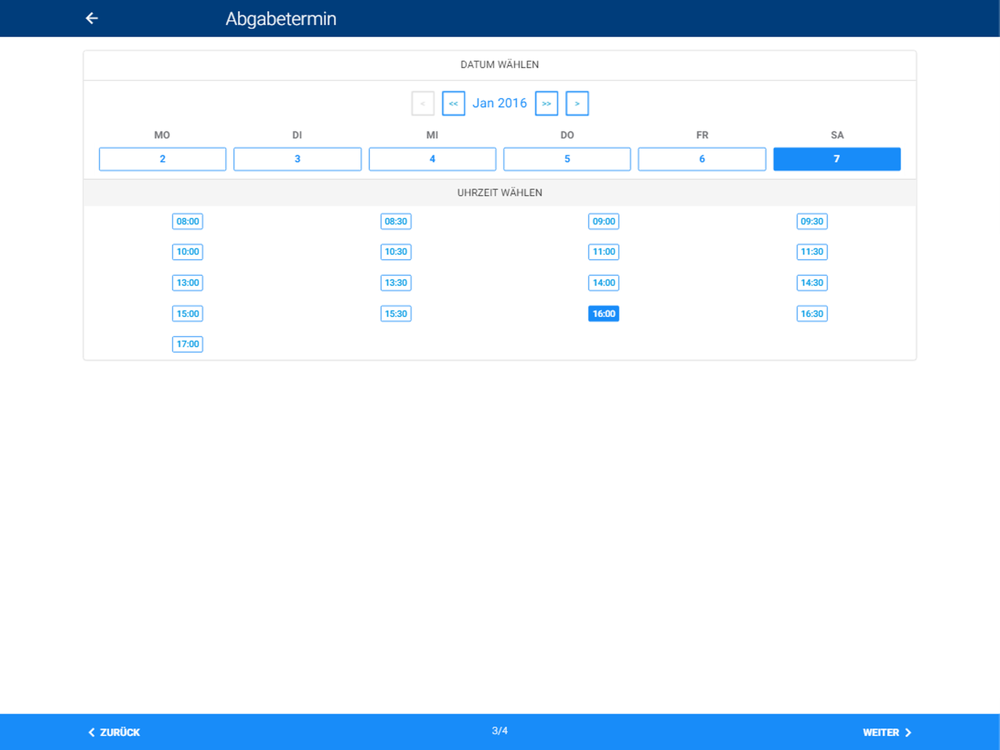Screen dimensions: 1000x750
Task: Choose the 14:00 time slot
Action: (603, 283)
